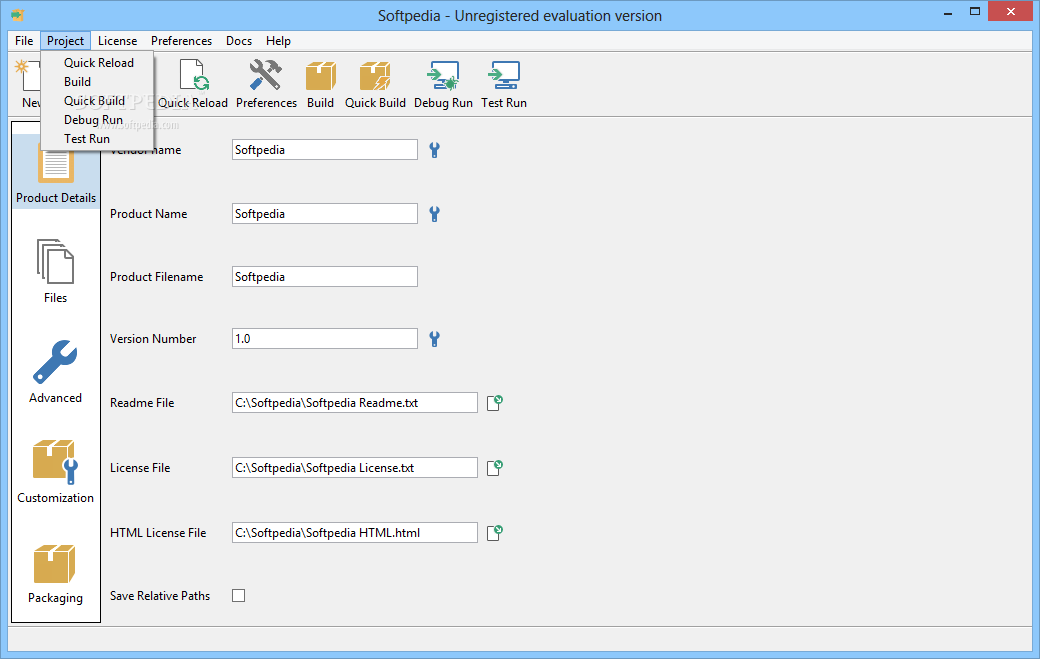Choose Debug Run in Project menu
Screen dimensions: 1040x659
click(98, 120)
